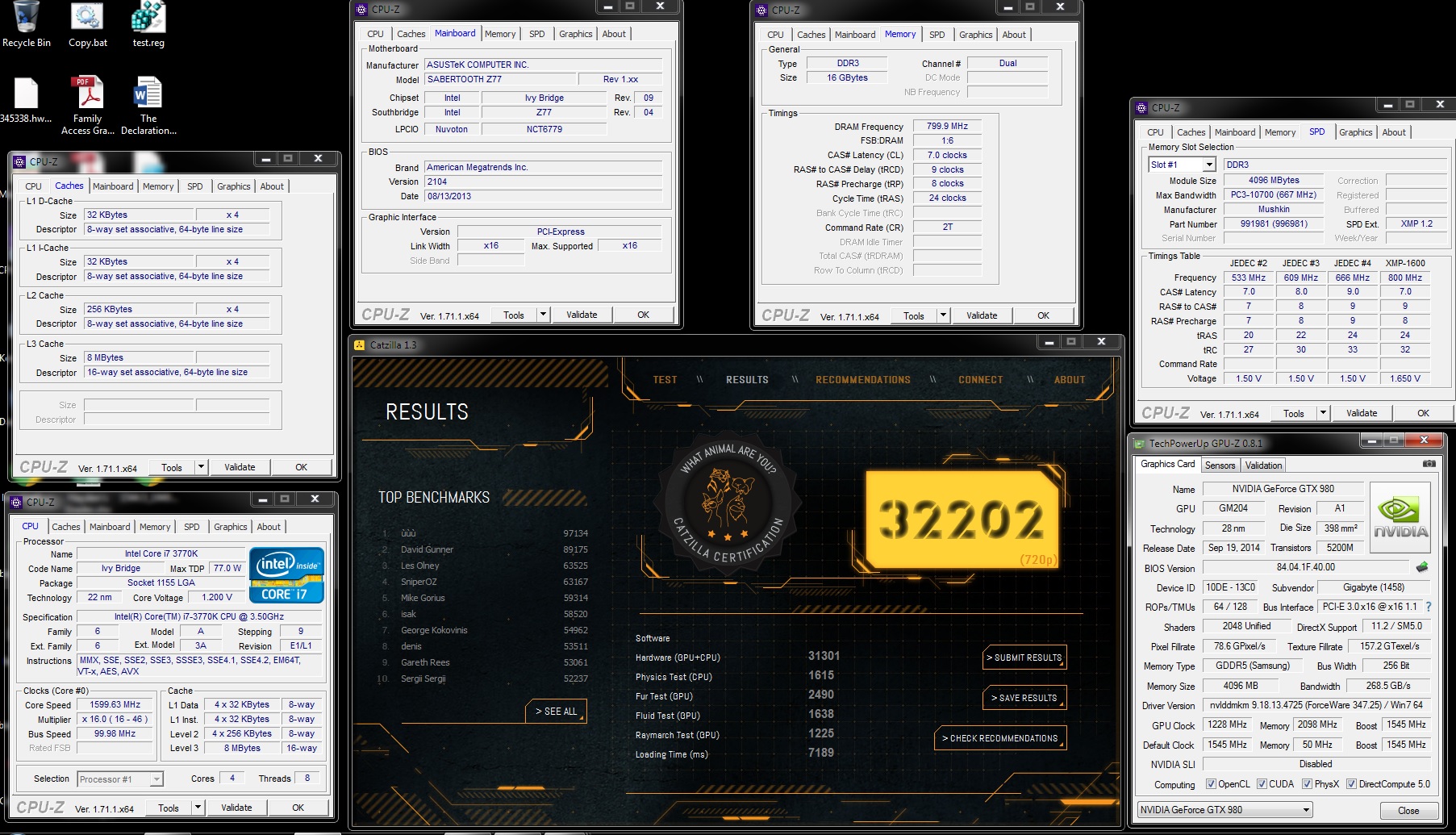Open Caches tab in CPU-Z SPD window

pyautogui.click(x=1191, y=132)
